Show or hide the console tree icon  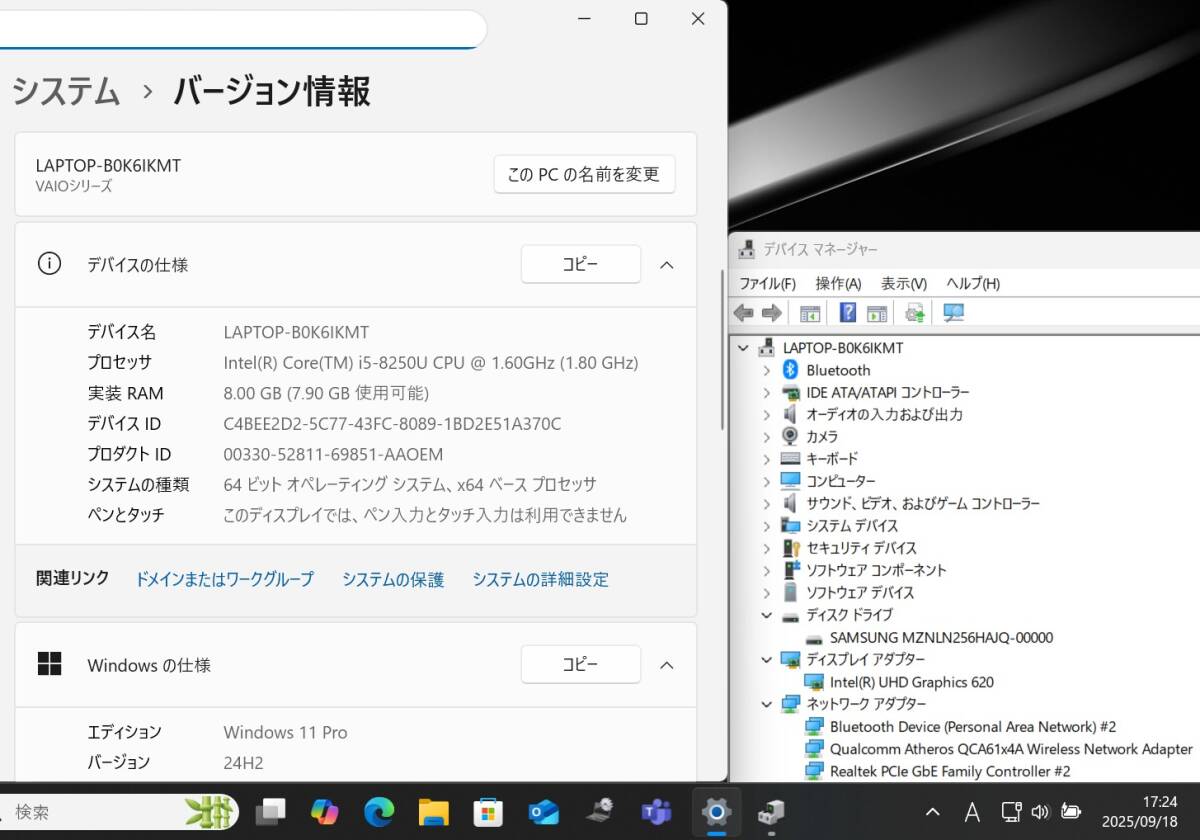click(810, 313)
